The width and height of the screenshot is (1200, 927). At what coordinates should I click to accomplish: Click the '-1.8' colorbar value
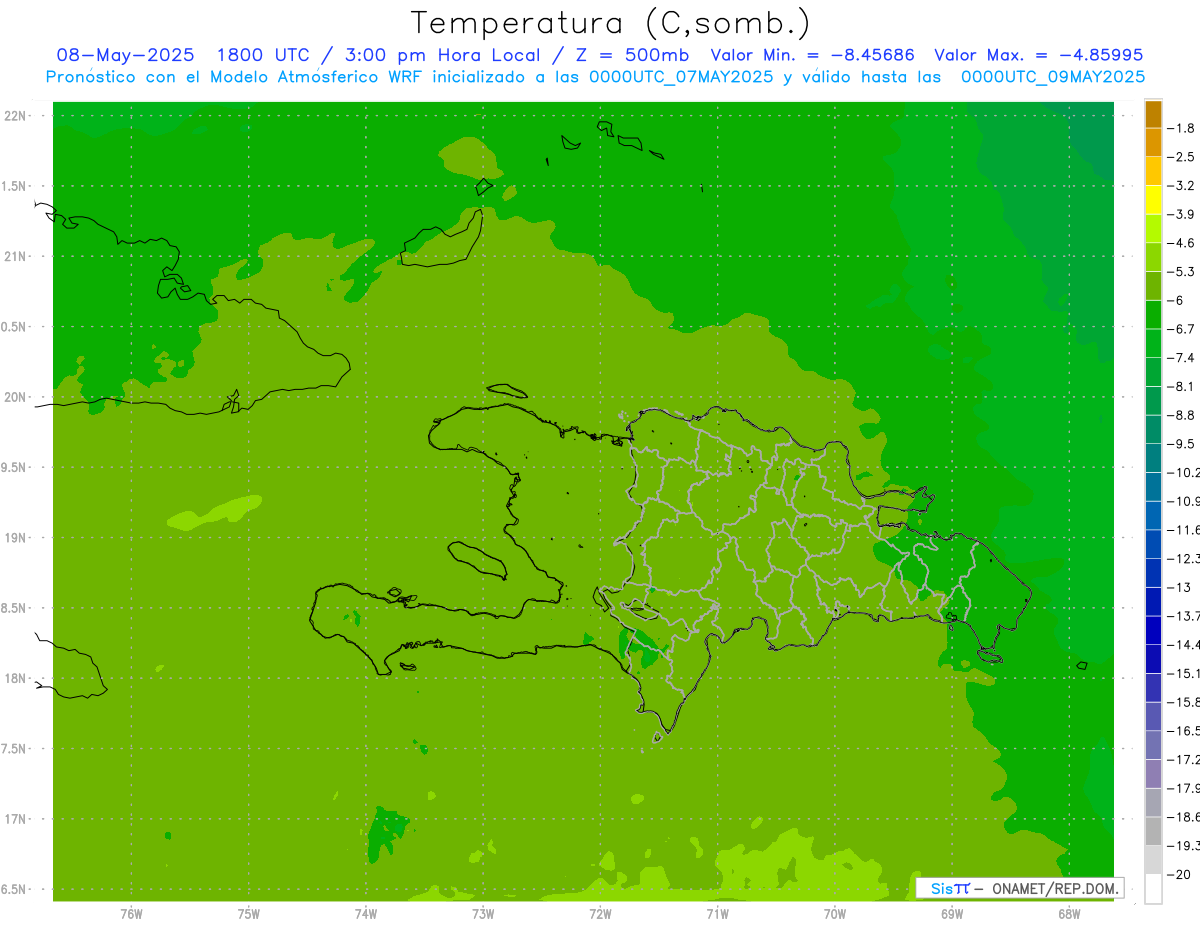(1183, 128)
